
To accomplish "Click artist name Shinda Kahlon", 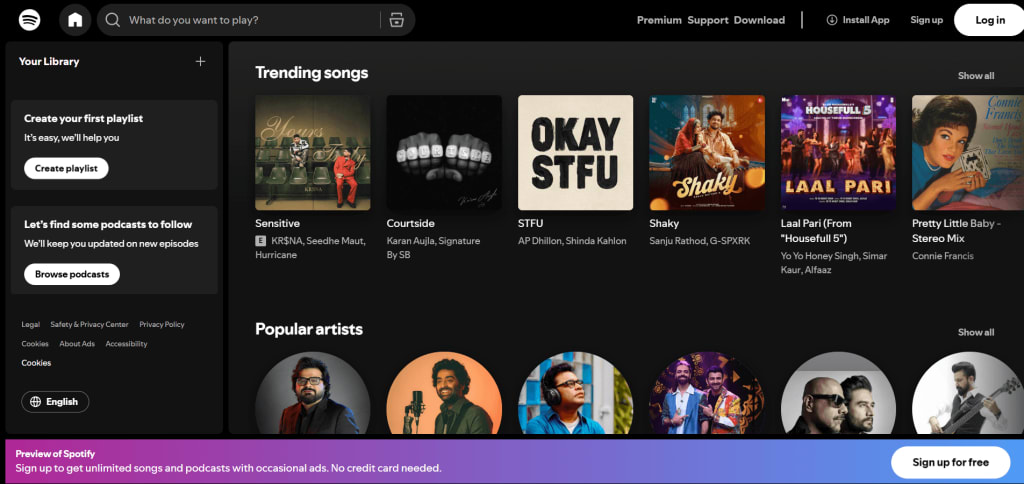I will point(598,241).
